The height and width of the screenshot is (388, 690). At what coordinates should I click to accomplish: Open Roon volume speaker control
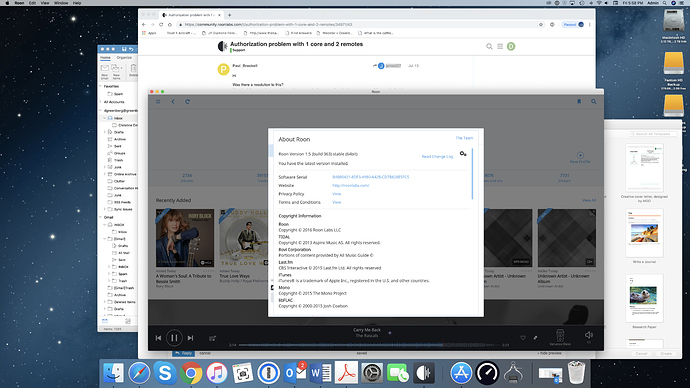[x=589, y=335]
